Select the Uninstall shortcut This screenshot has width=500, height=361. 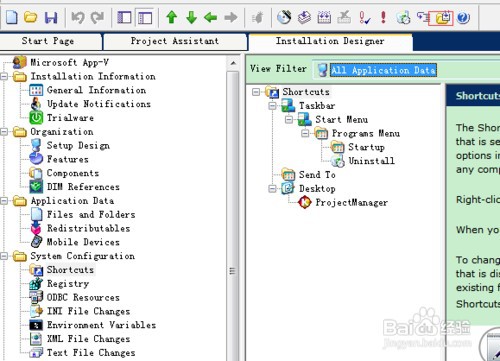[371, 161]
